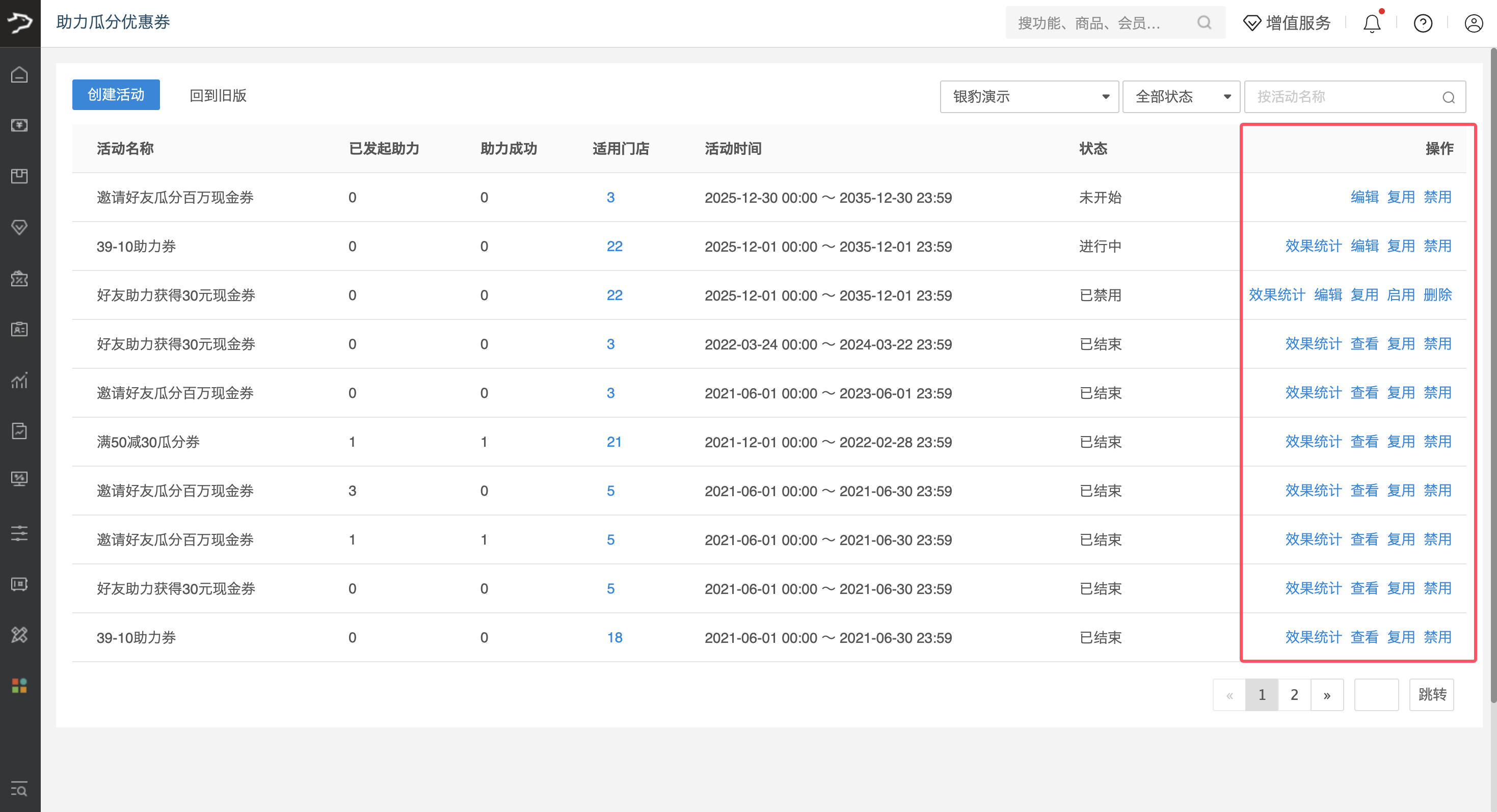Open the user account avatar icon
The image size is (1497, 812).
1473,23
